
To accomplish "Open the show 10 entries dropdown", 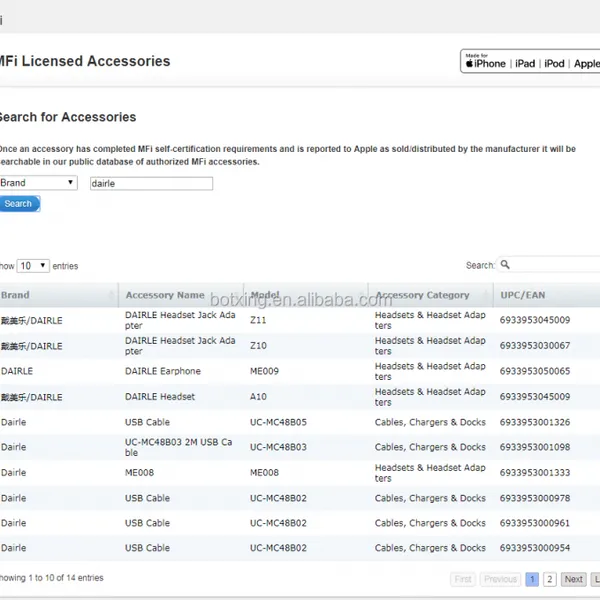I will 33,266.
